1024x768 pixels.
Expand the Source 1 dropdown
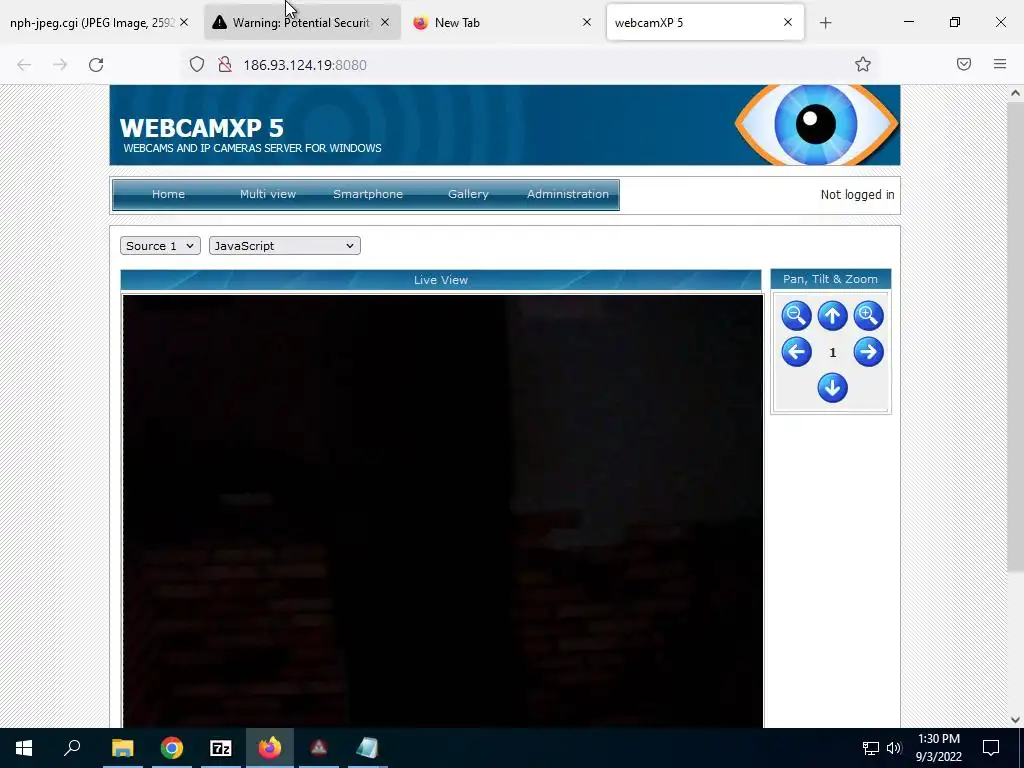click(160, 246)
